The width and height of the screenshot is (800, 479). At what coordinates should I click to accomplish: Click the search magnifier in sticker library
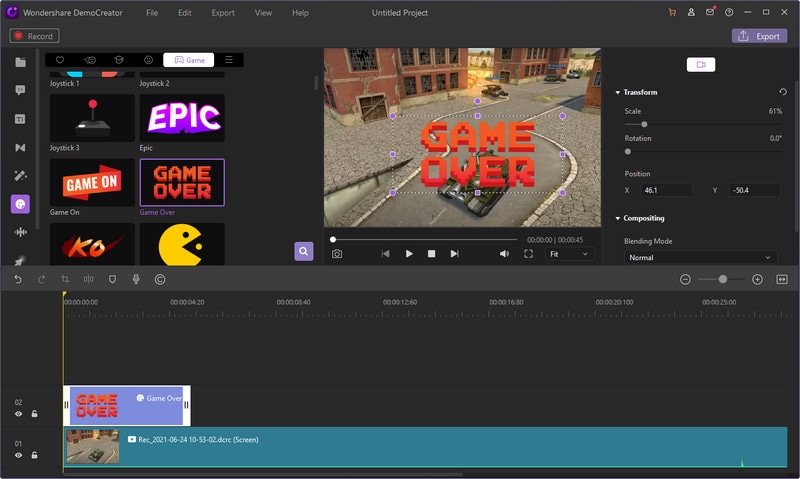[304, 251]
